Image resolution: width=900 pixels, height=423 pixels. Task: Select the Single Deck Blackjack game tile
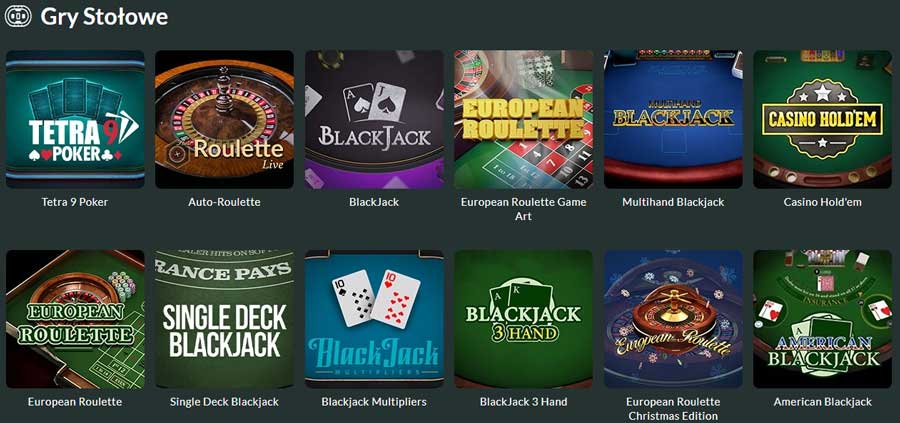pos(224,319)
